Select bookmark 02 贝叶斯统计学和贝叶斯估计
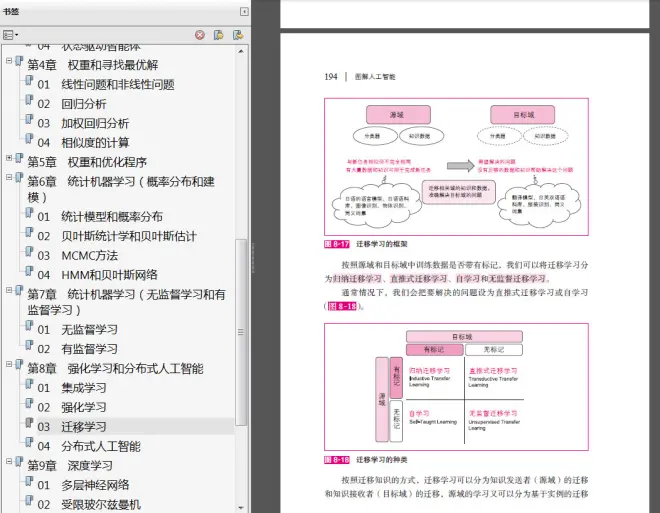 [129, 236]
